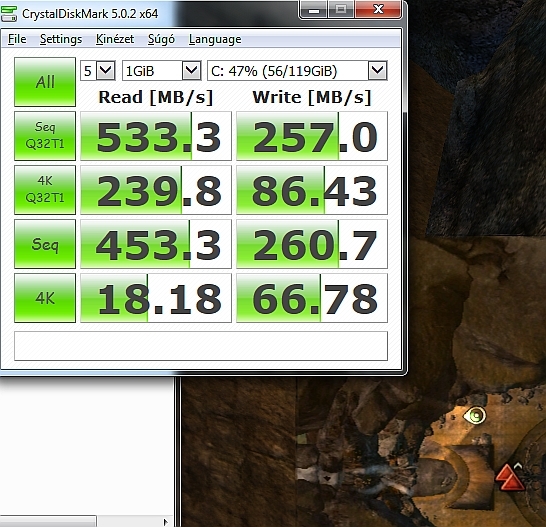Open the Súgó help menu

161,39
